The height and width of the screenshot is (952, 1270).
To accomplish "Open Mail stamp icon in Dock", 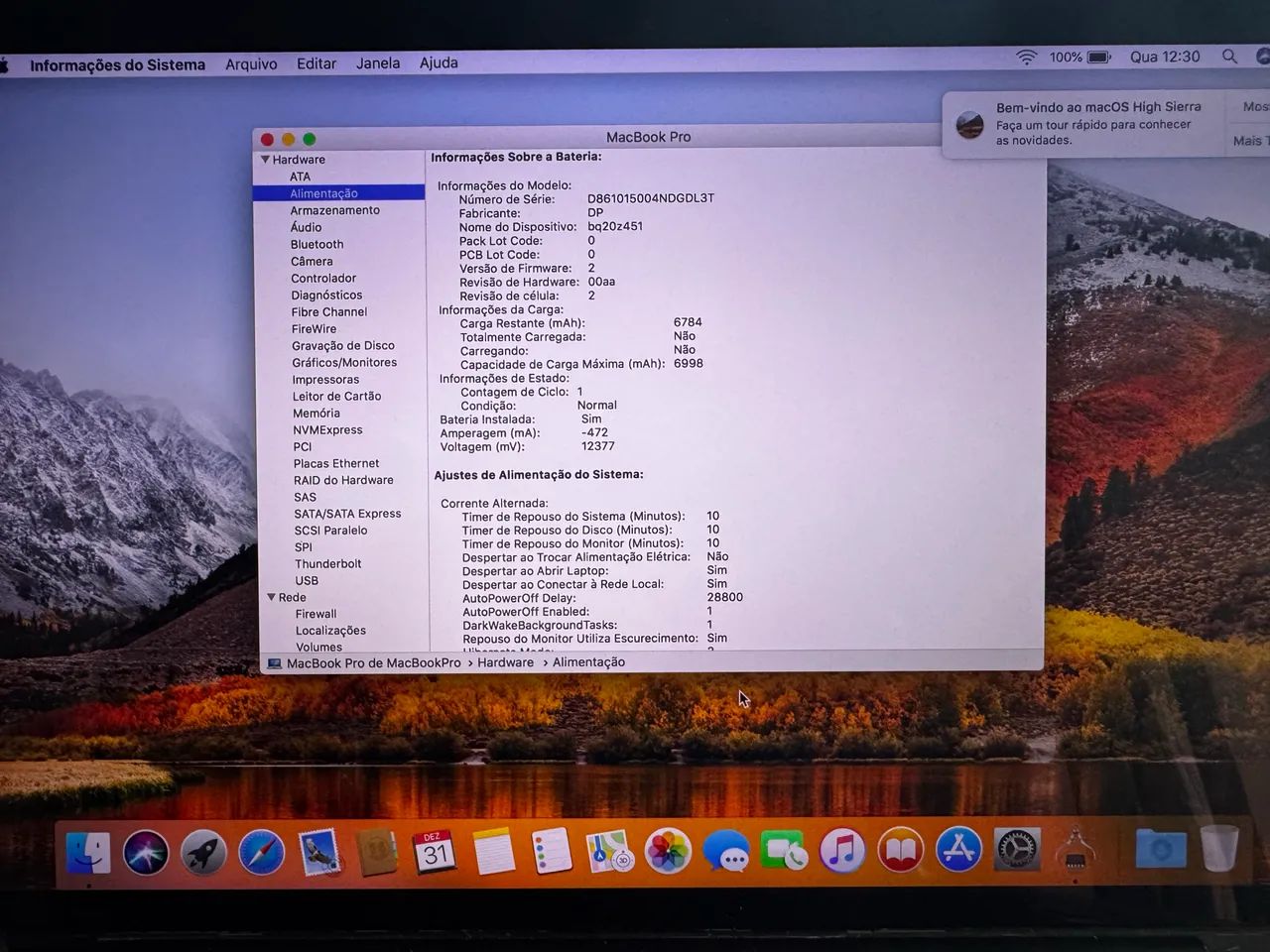I will 319,853.
